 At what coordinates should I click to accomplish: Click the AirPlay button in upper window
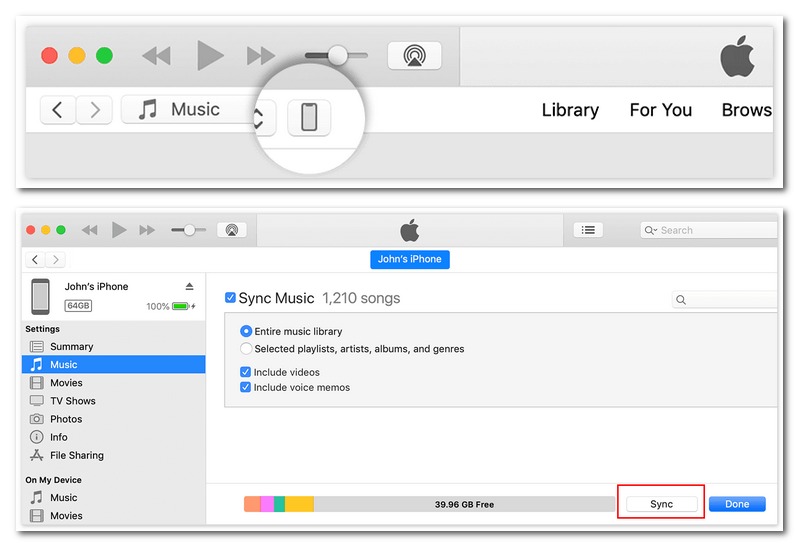pyautogui.click(x=414, y=55)
